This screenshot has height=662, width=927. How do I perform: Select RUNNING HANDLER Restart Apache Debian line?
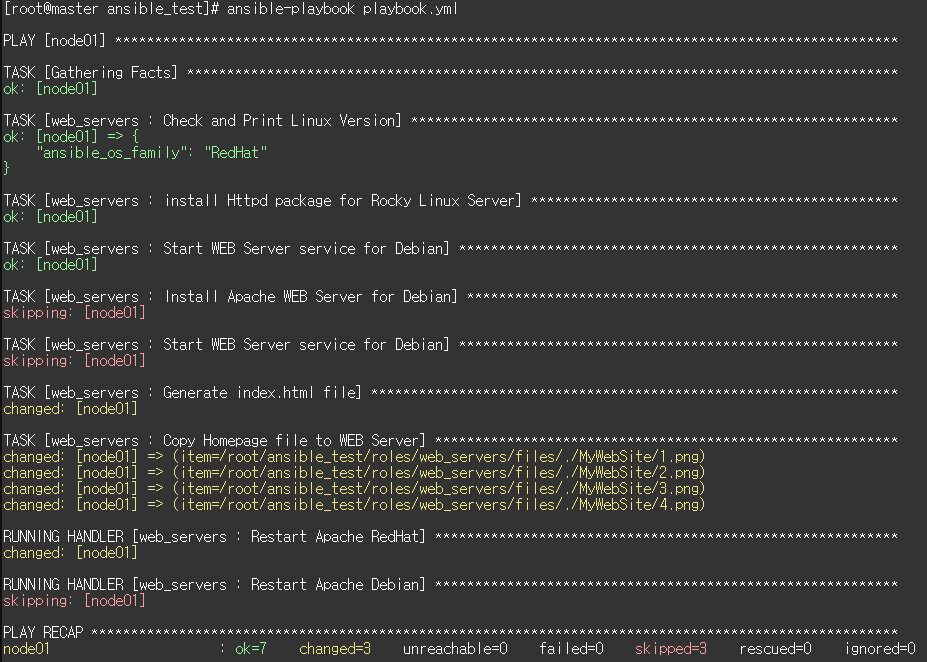pos(450,585)
